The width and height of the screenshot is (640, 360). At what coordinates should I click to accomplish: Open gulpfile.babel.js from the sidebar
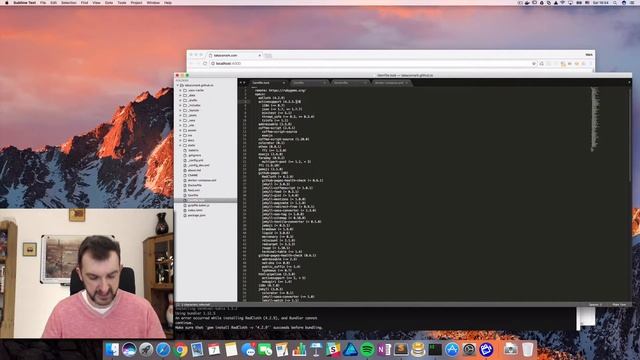198,205
